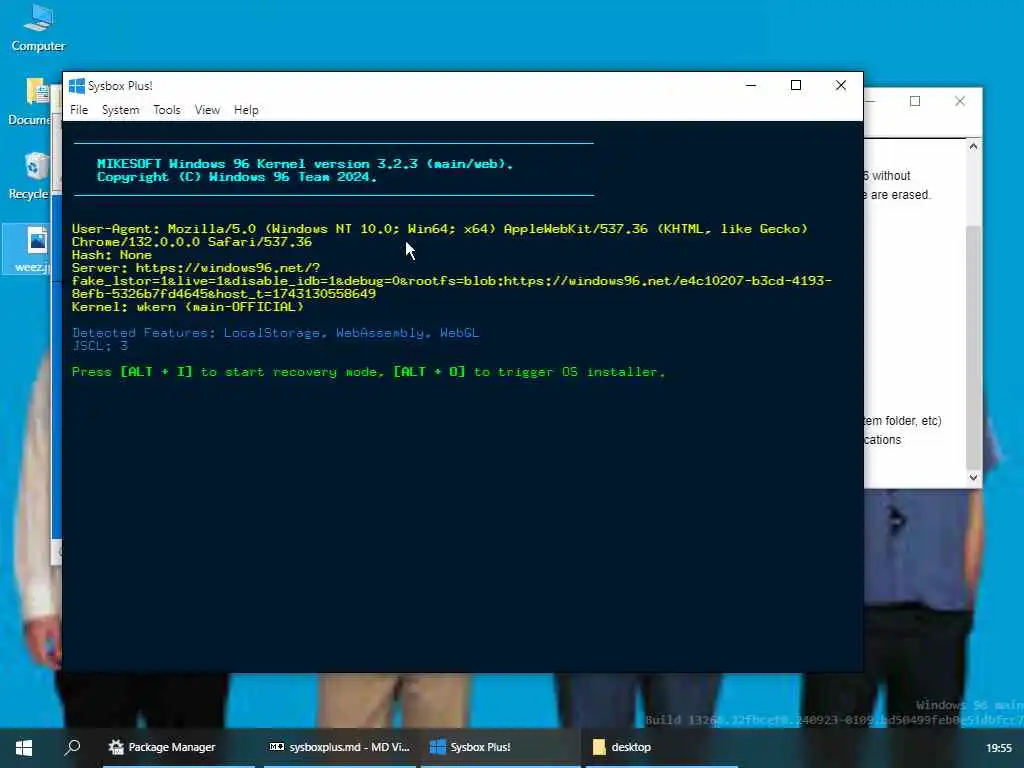Select the Documents folder desktop icon
Image resolution: width=1024 pixels, height=768 pixels.
(31, 101)
